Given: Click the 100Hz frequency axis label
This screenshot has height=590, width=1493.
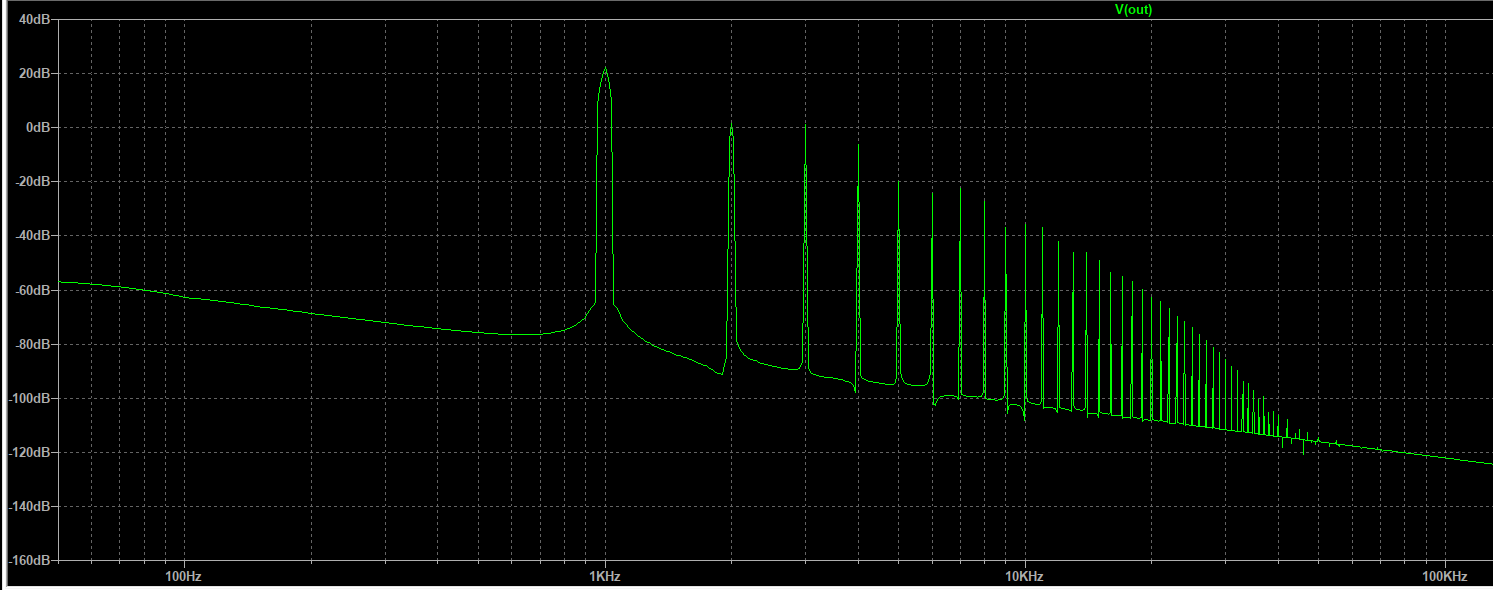Looking at the screenshot, I should (x=183, y=577).
